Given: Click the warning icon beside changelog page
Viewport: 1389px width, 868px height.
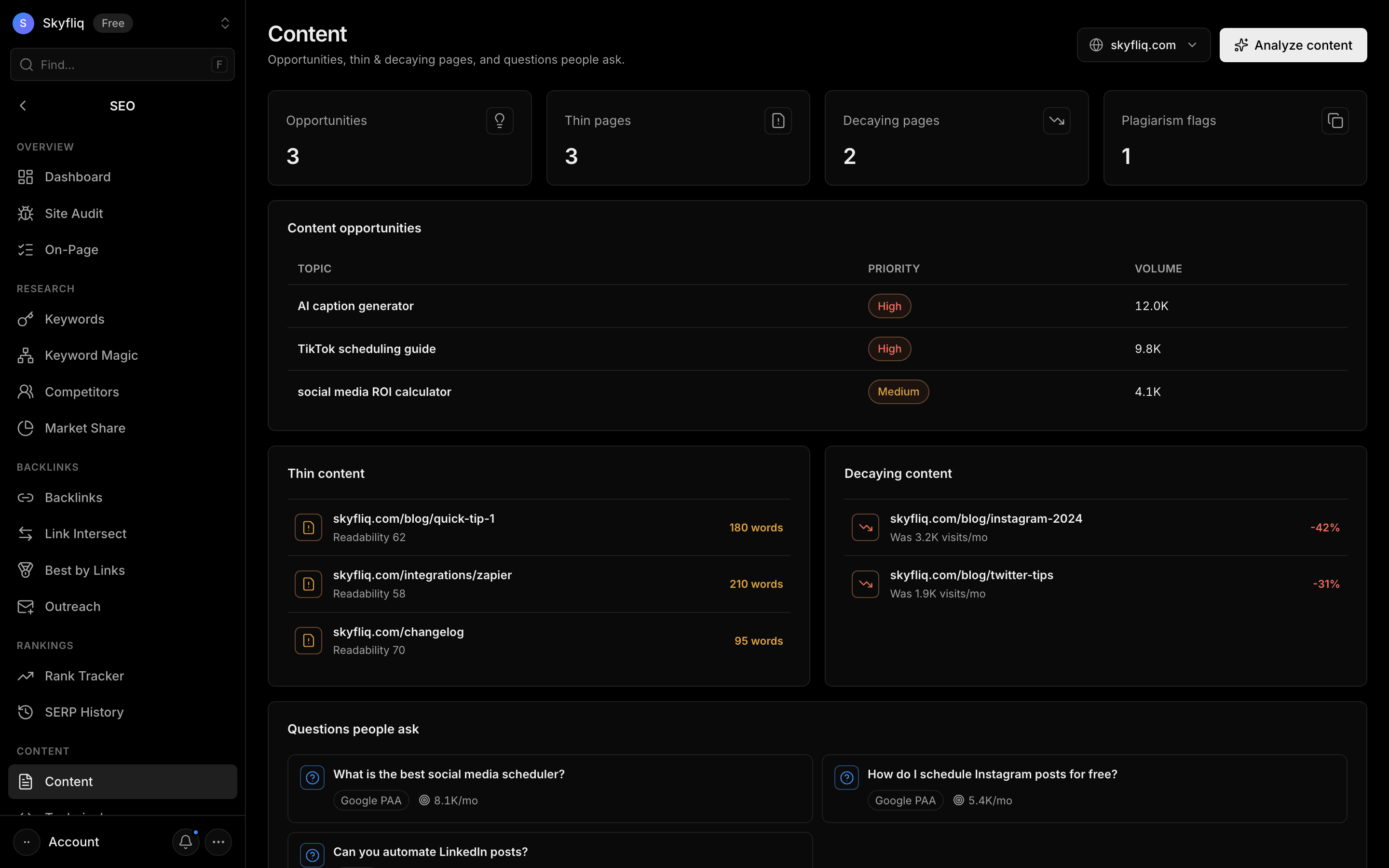Looking at the screenshot, I should (x=308, y=640).
